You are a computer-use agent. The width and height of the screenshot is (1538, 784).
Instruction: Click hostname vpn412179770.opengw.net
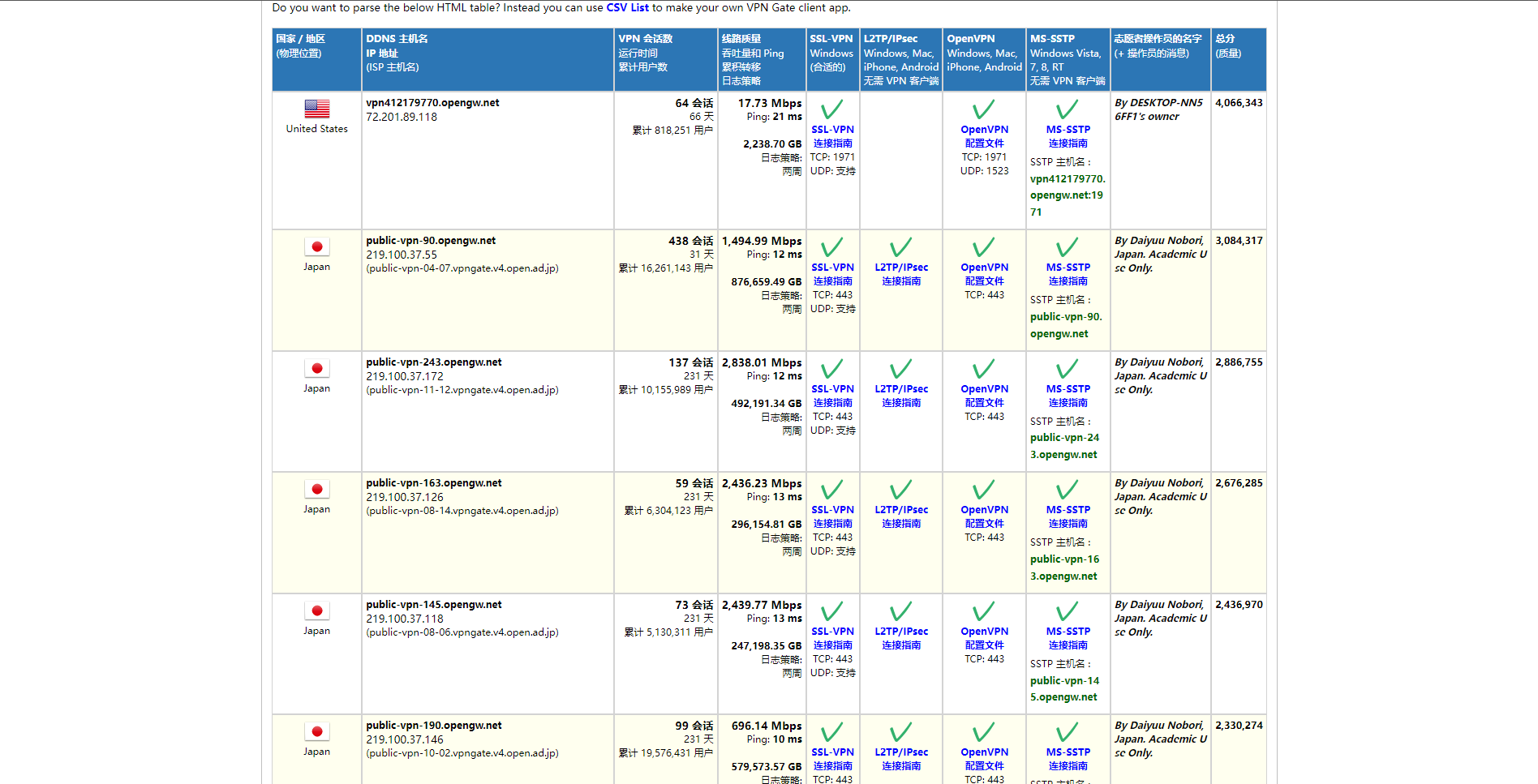coord(432,103)
